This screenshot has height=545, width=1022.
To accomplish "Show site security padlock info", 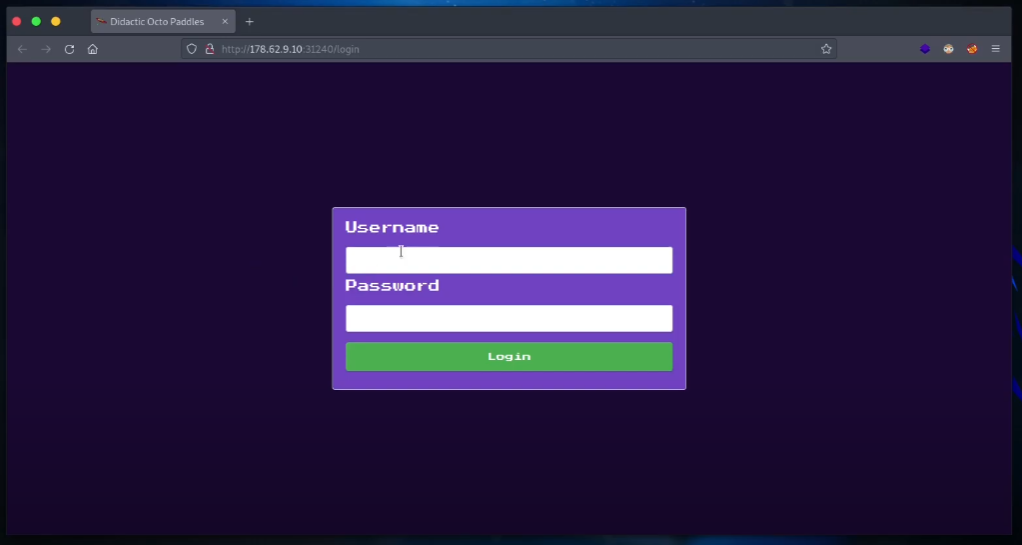I will 210,49.
